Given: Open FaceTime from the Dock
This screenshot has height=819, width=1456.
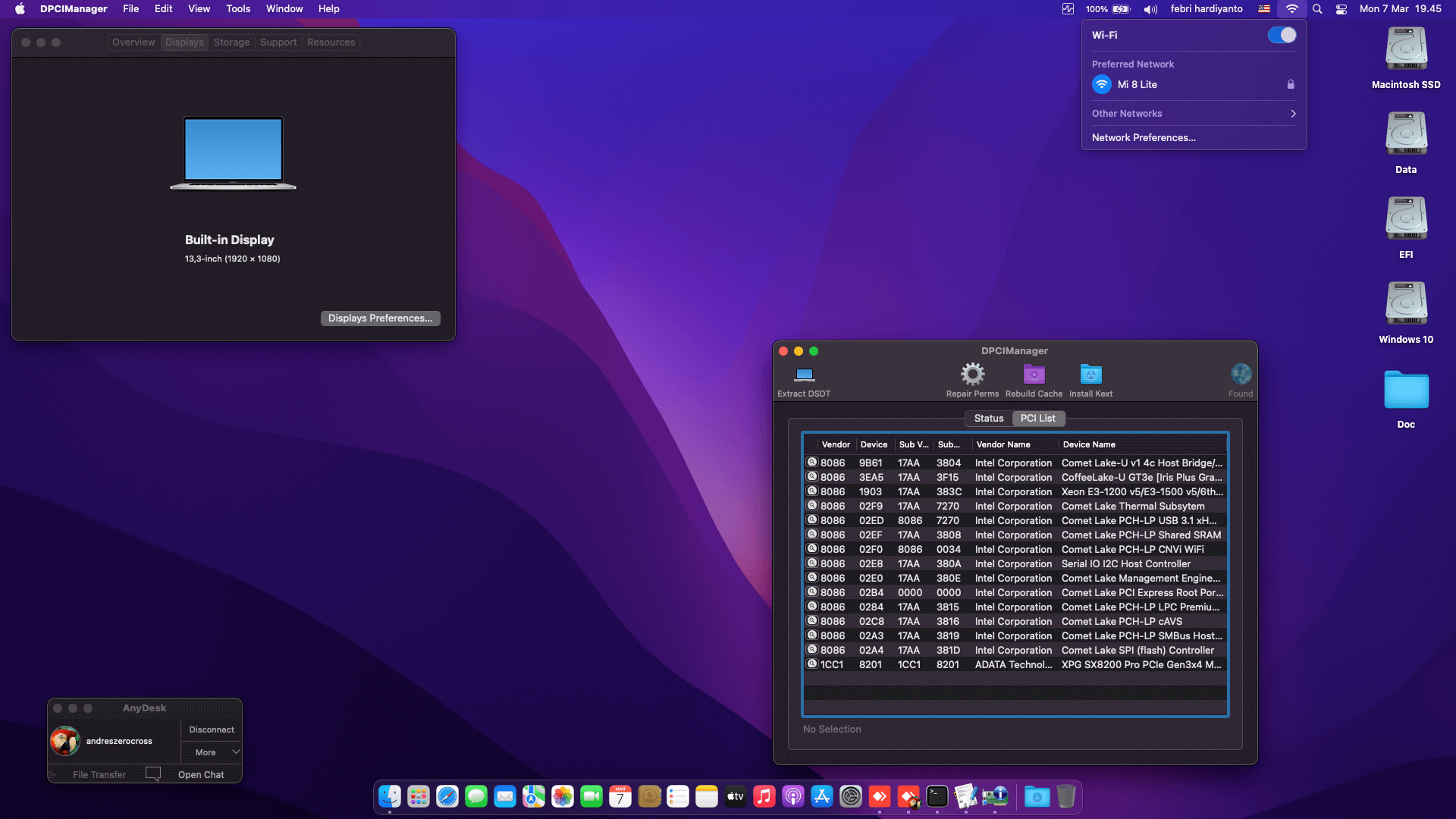Looking at the screenshot, I should [x=591, y=796].
